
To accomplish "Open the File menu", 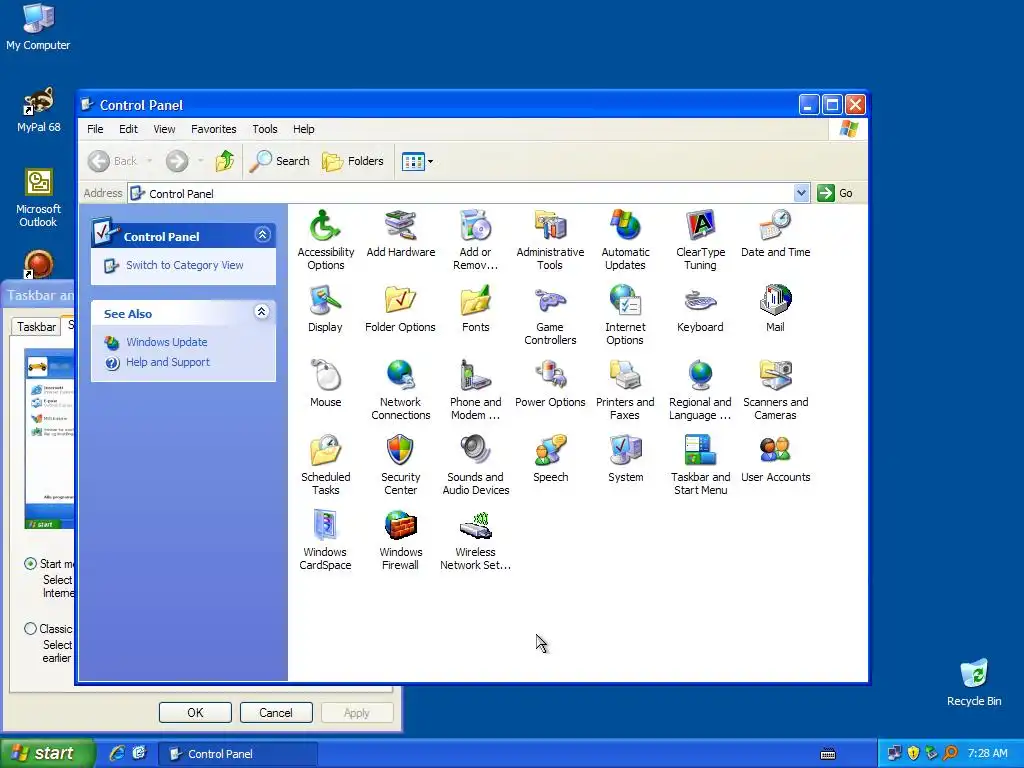I will (95, 129).
